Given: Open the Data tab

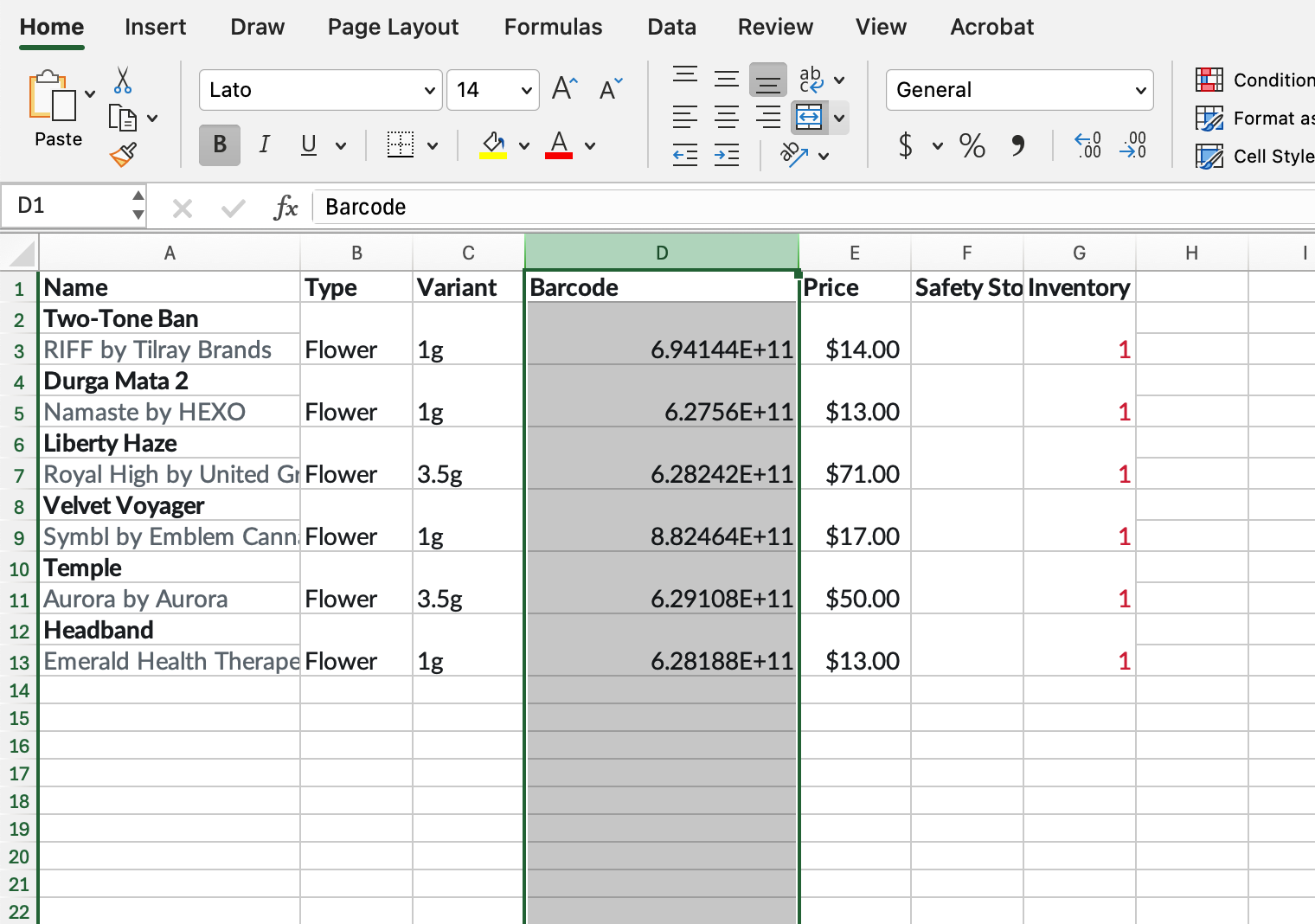Looking at the screenshot, I should point(671,27).
